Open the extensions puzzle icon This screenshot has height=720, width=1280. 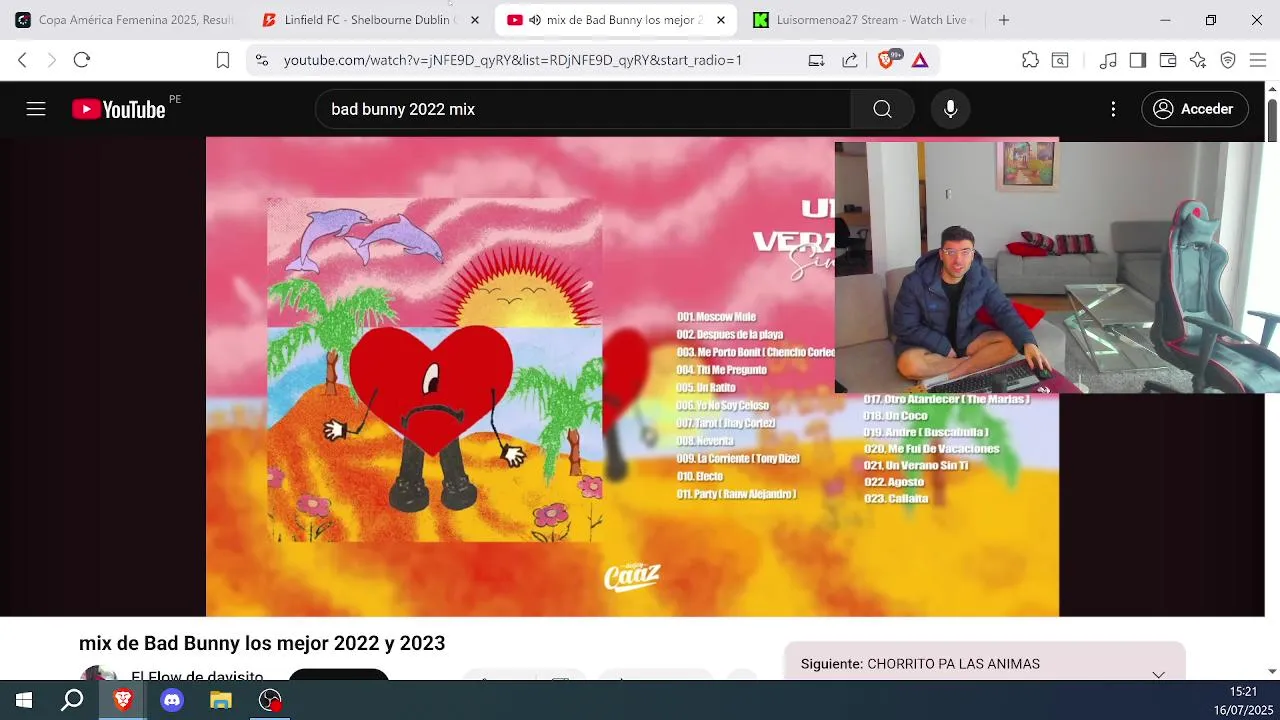[1030, 60]
